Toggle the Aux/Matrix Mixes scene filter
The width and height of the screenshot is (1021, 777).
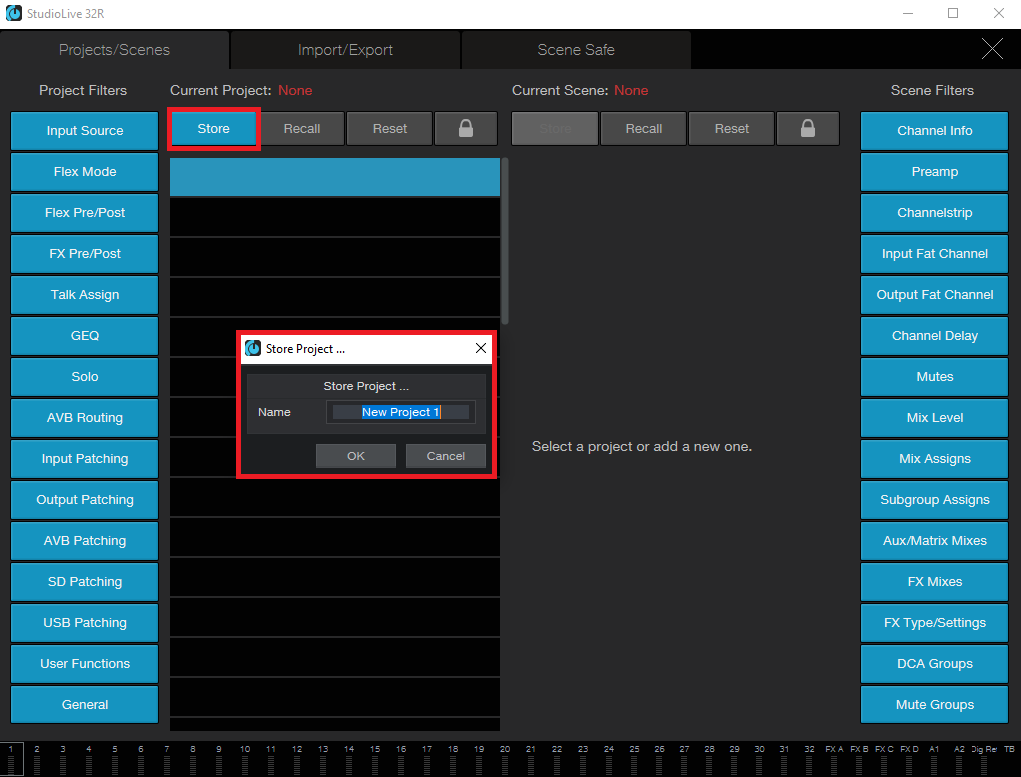click(x=934, y=541)
